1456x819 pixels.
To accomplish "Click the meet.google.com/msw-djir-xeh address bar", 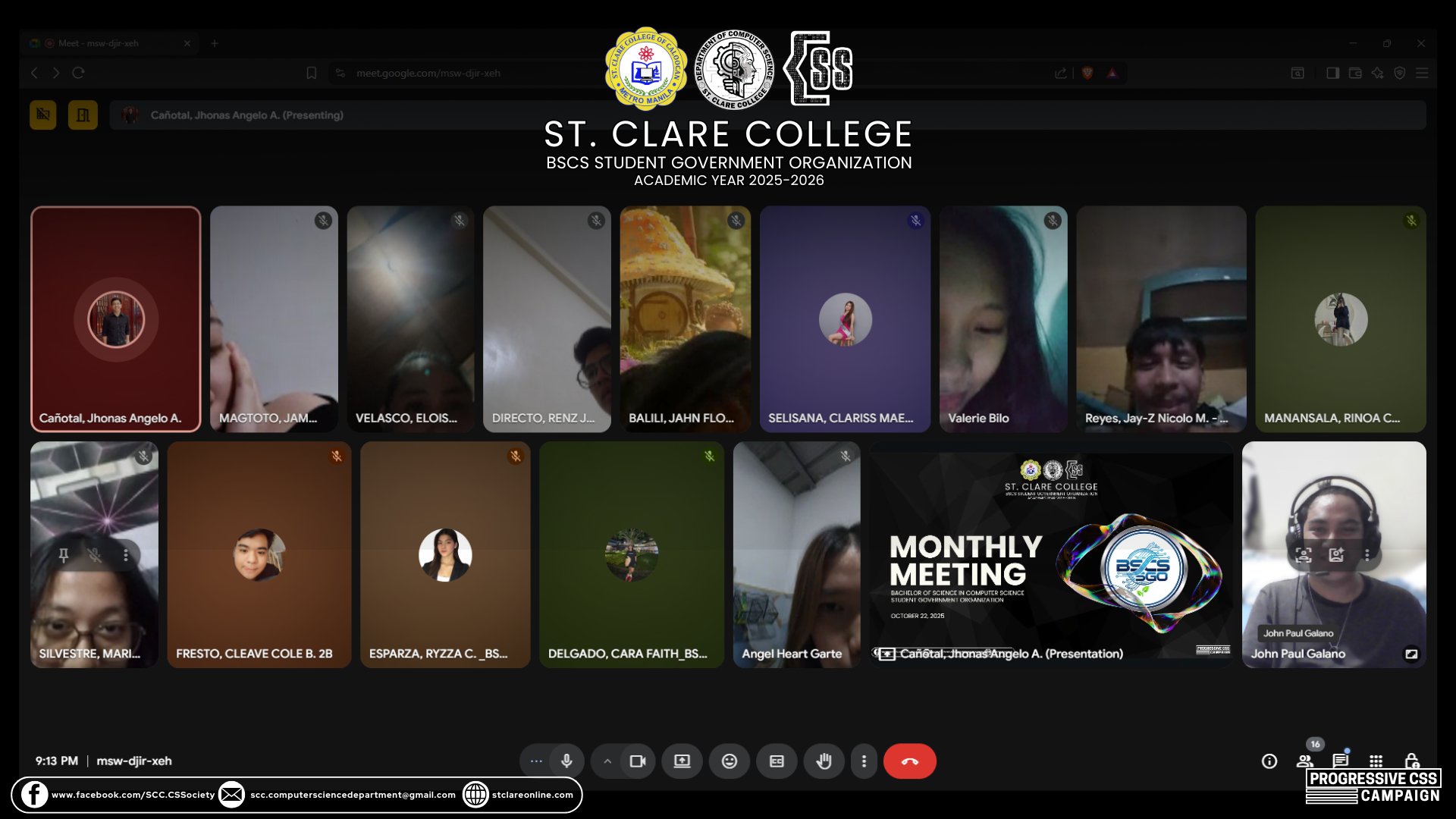I will [428, 73].
